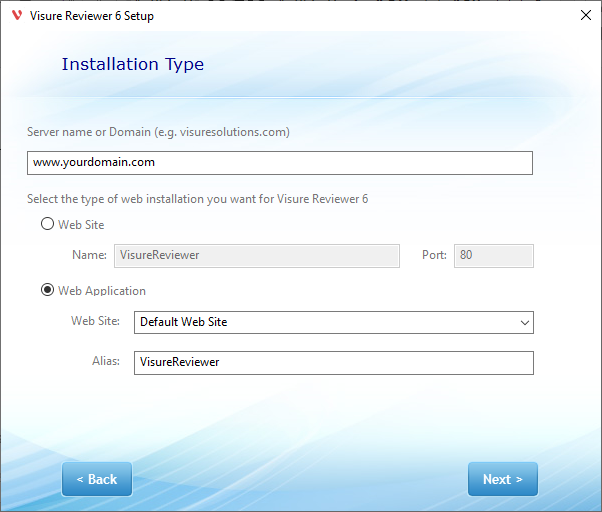Click the 'Name:' label
Viewport: 602px width, 512px height.
pyautogui.click(x=89, y=255)
